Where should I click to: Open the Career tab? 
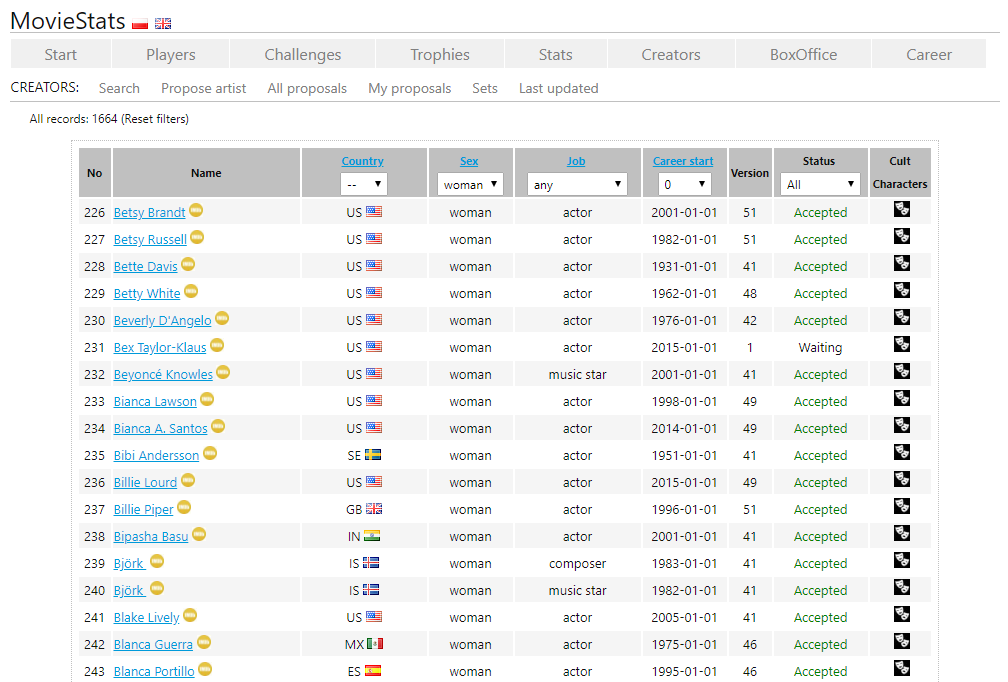(x=929, y=55)
